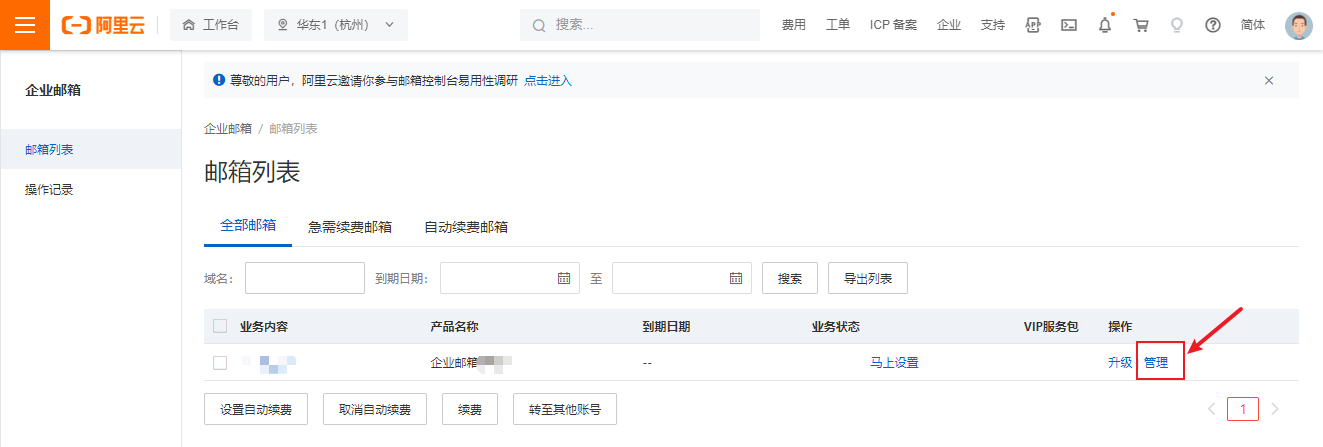Open the help question mark icon
The image size is (1323, 447).
point(1213,25)
